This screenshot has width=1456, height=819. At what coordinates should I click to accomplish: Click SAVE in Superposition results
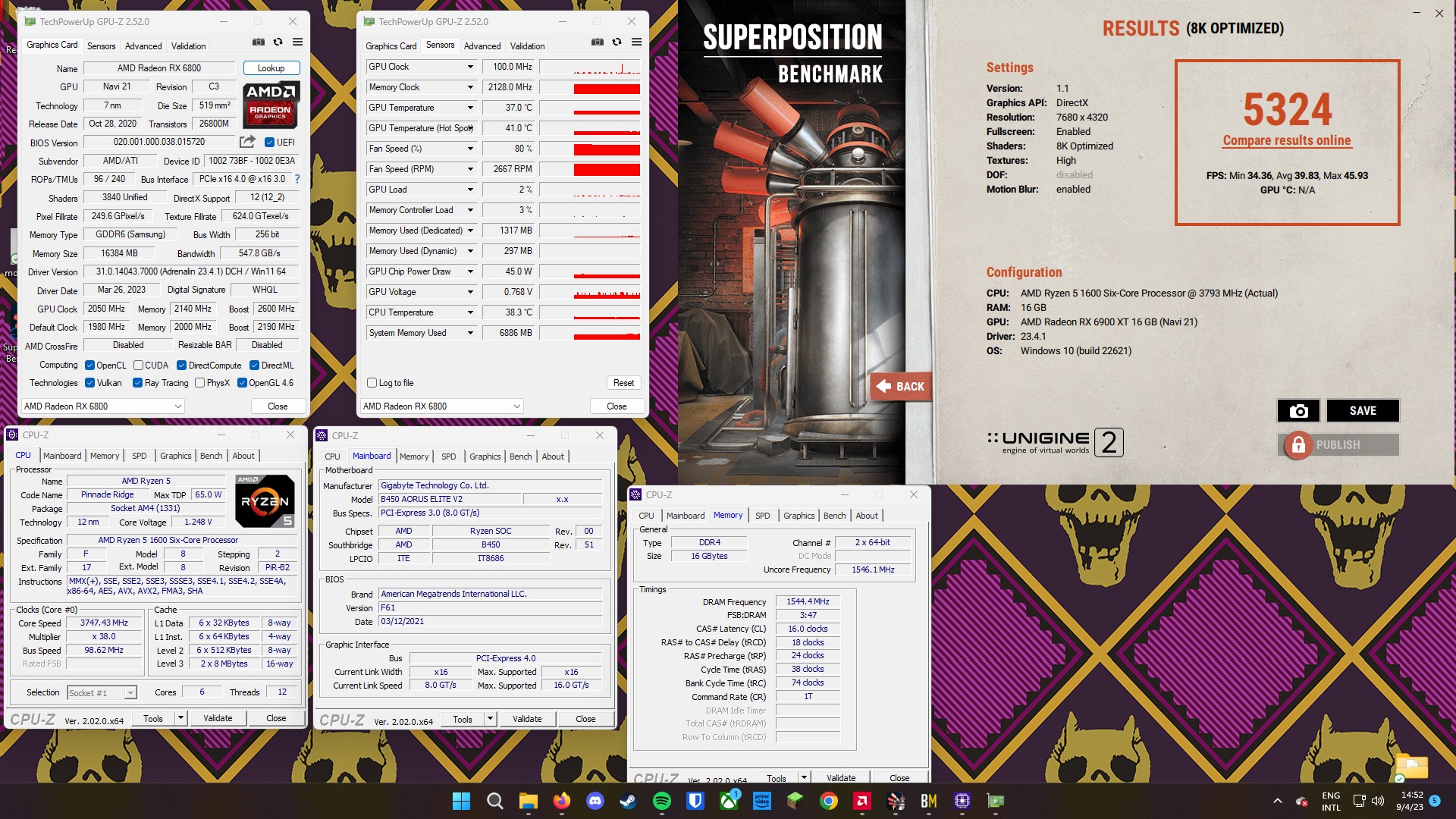click(1363, 411)
